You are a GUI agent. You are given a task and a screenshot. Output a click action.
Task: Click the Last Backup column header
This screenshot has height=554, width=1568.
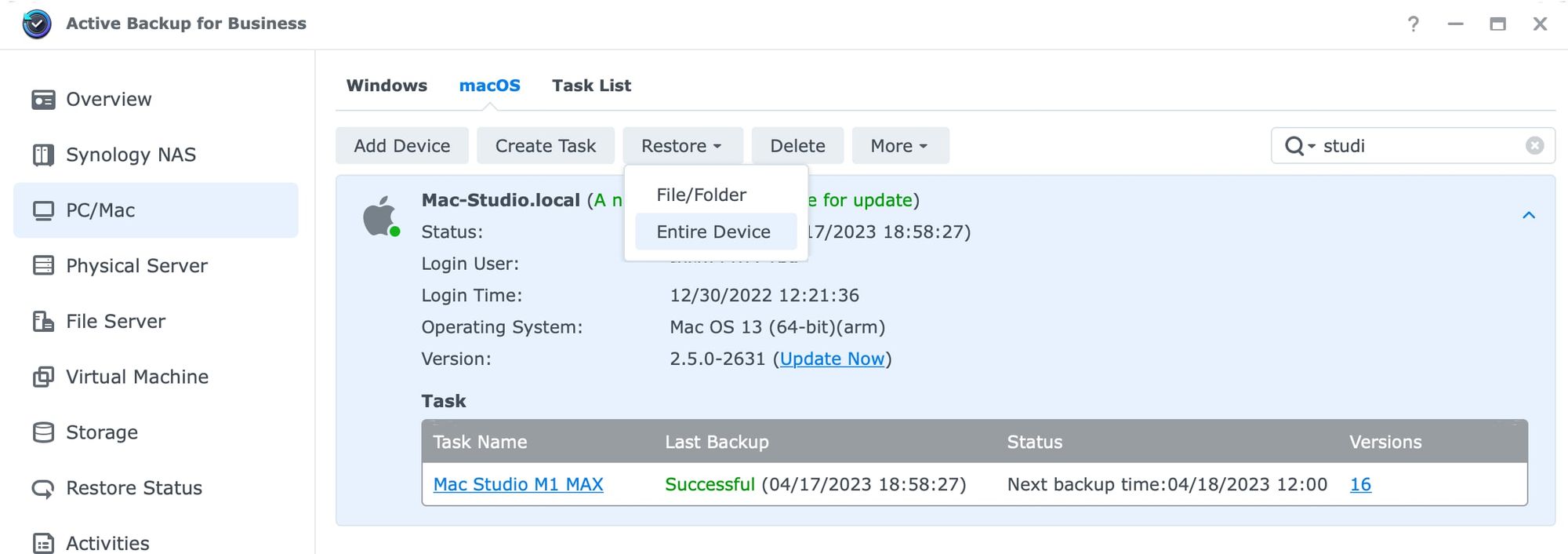tap(717, 442)
